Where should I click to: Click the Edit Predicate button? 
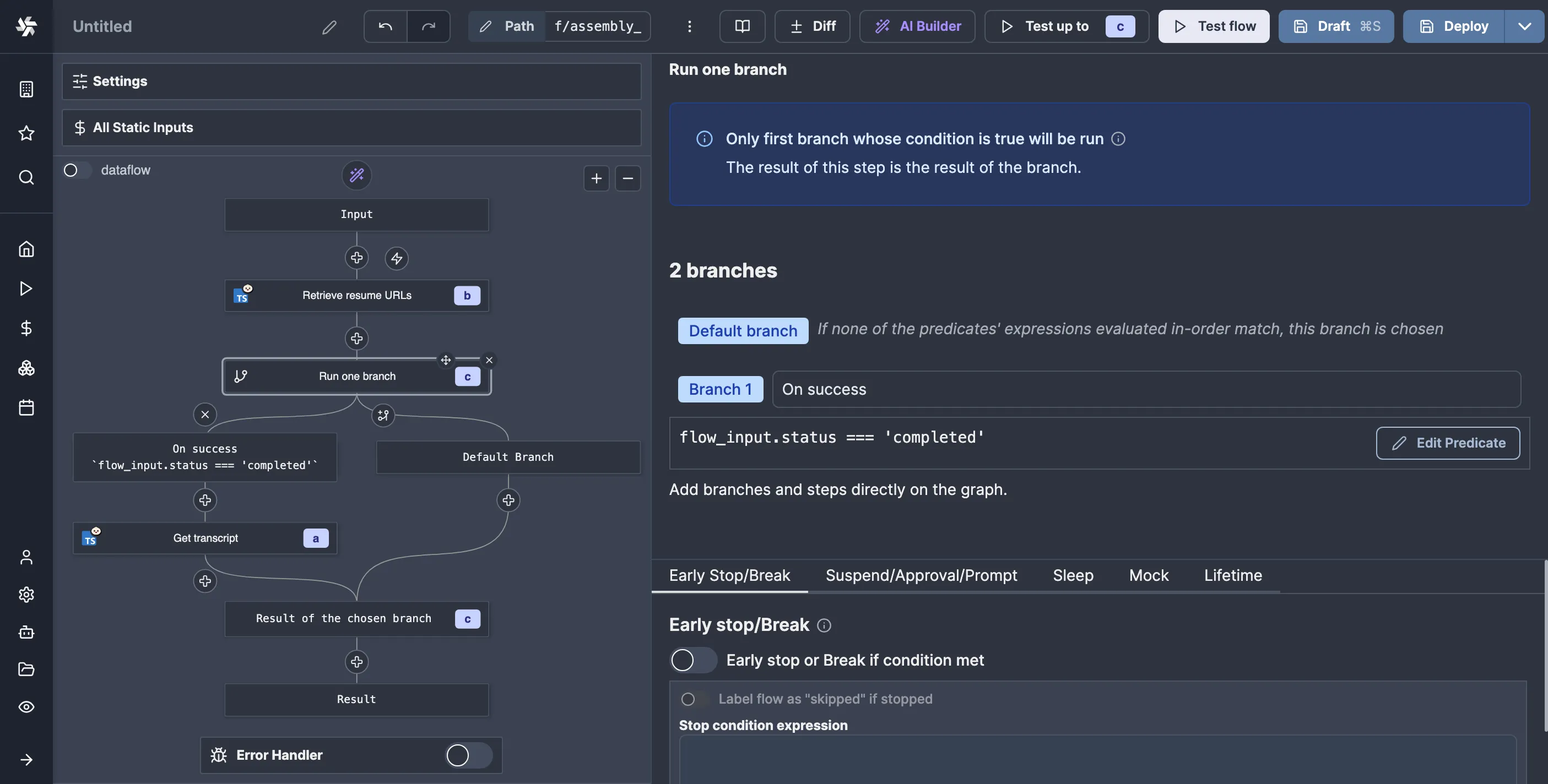(x=1448, y=443)
